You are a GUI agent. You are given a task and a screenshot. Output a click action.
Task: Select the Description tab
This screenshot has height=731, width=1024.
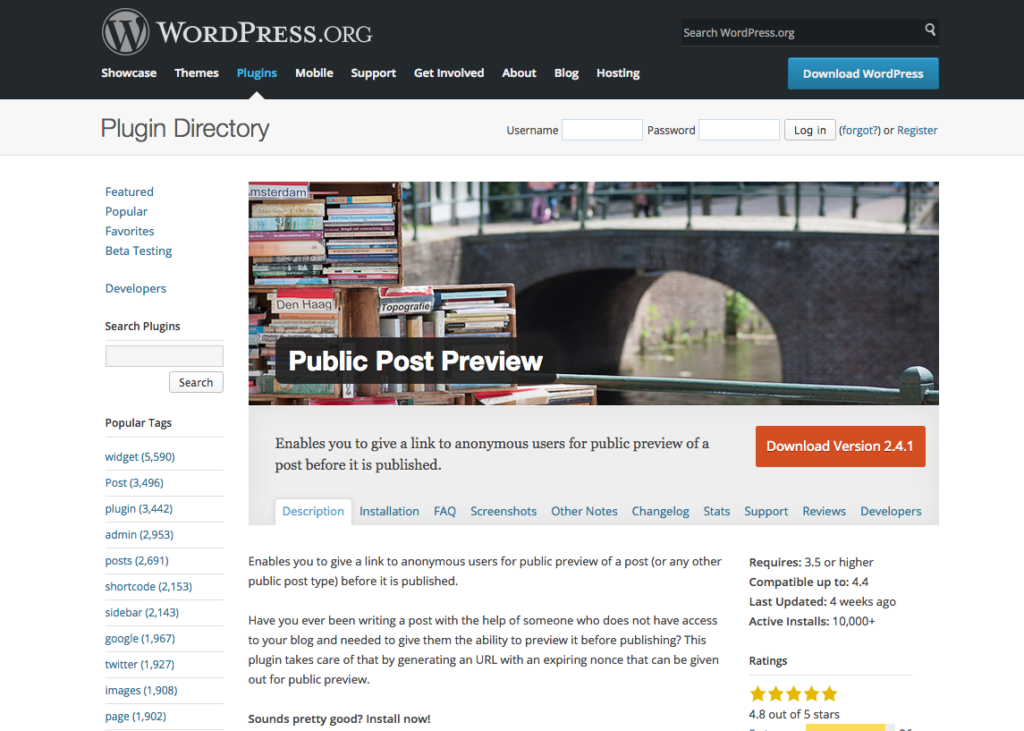[x=313, y=512]
